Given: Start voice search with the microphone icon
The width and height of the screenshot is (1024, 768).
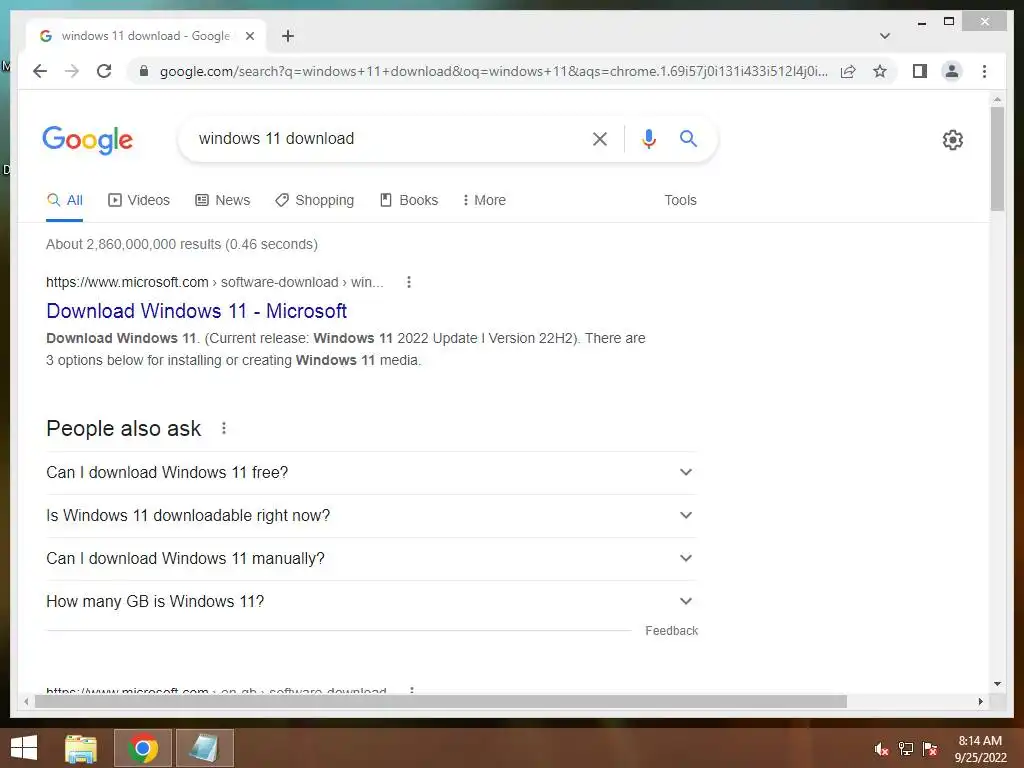Looking at the screenshot, I should pos(648,138).
